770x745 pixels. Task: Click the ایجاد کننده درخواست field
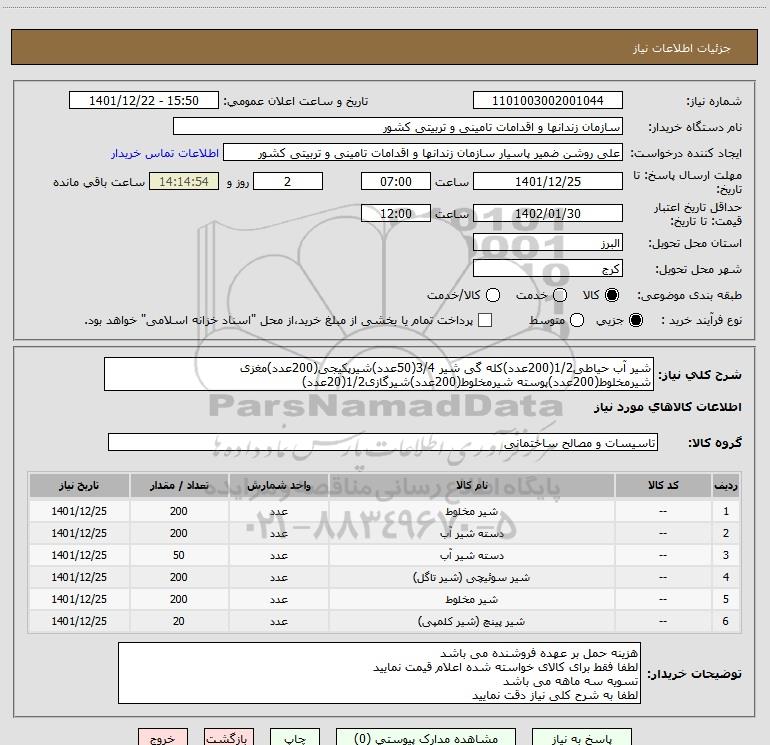coord(423,153)
